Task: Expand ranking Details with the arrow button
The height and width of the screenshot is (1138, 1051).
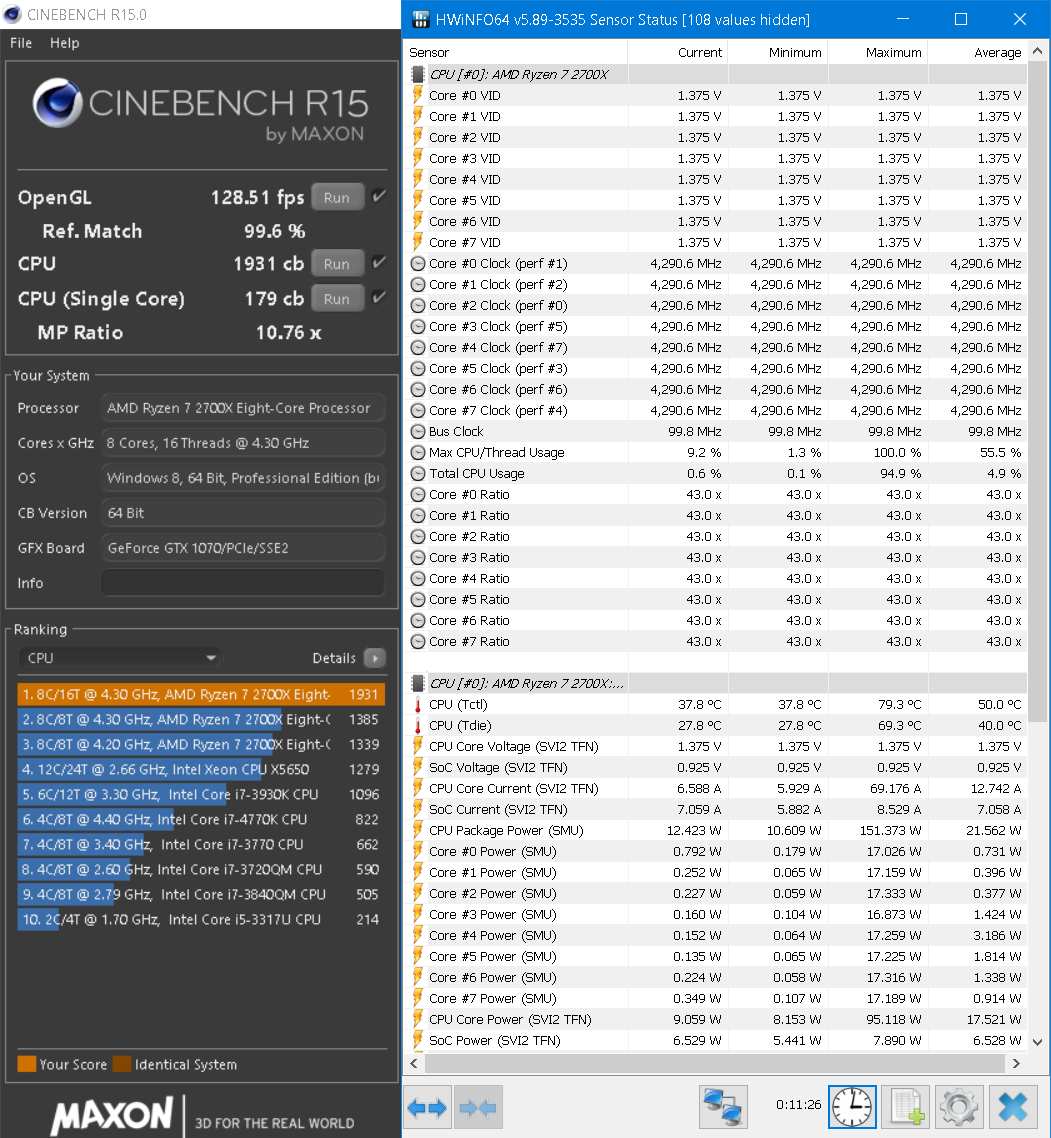Action: point(375,658)
